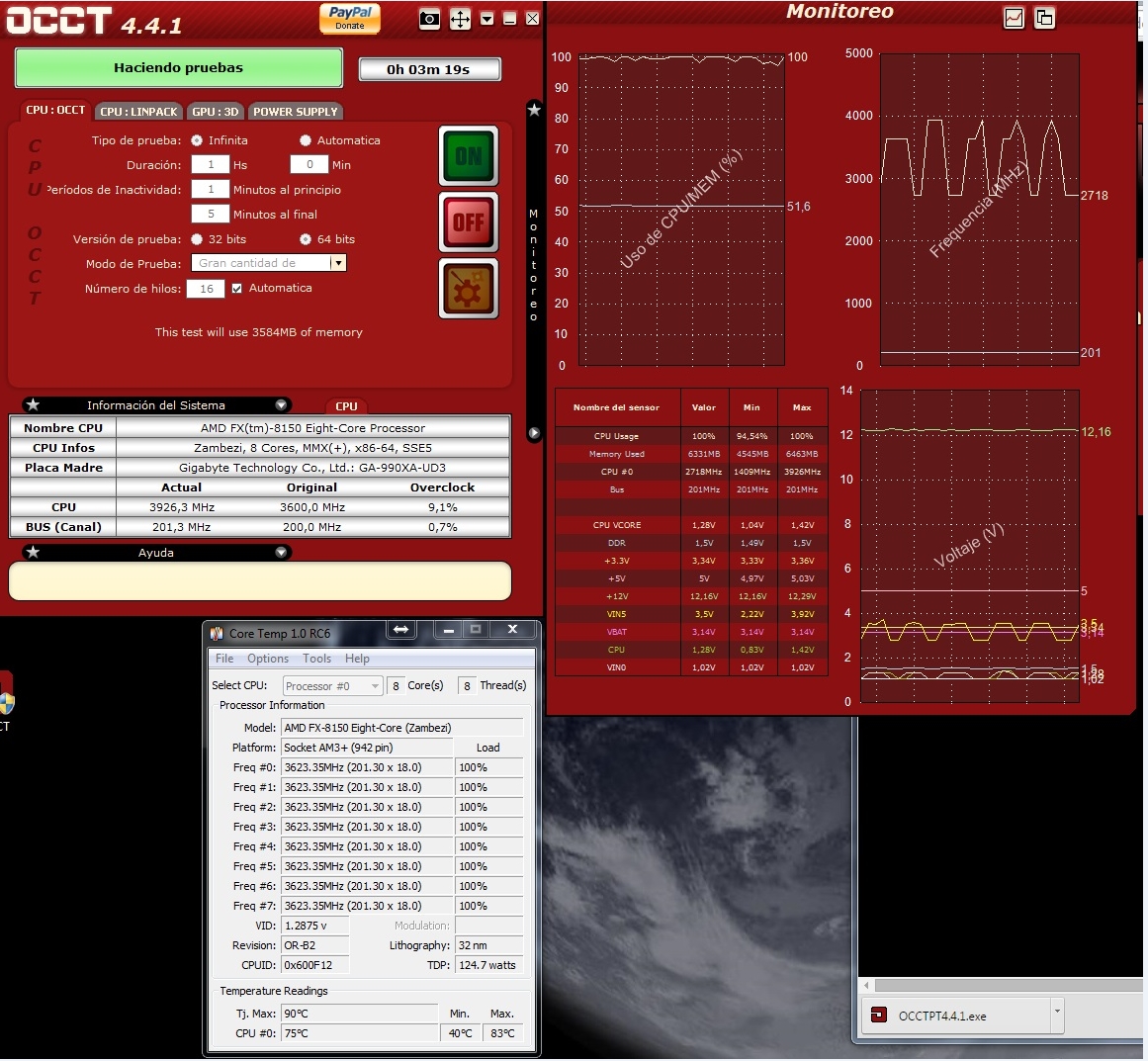Click the Ayuda section star icon
The width and height of the screenshot is (1148, 1061).
point(33,552)
